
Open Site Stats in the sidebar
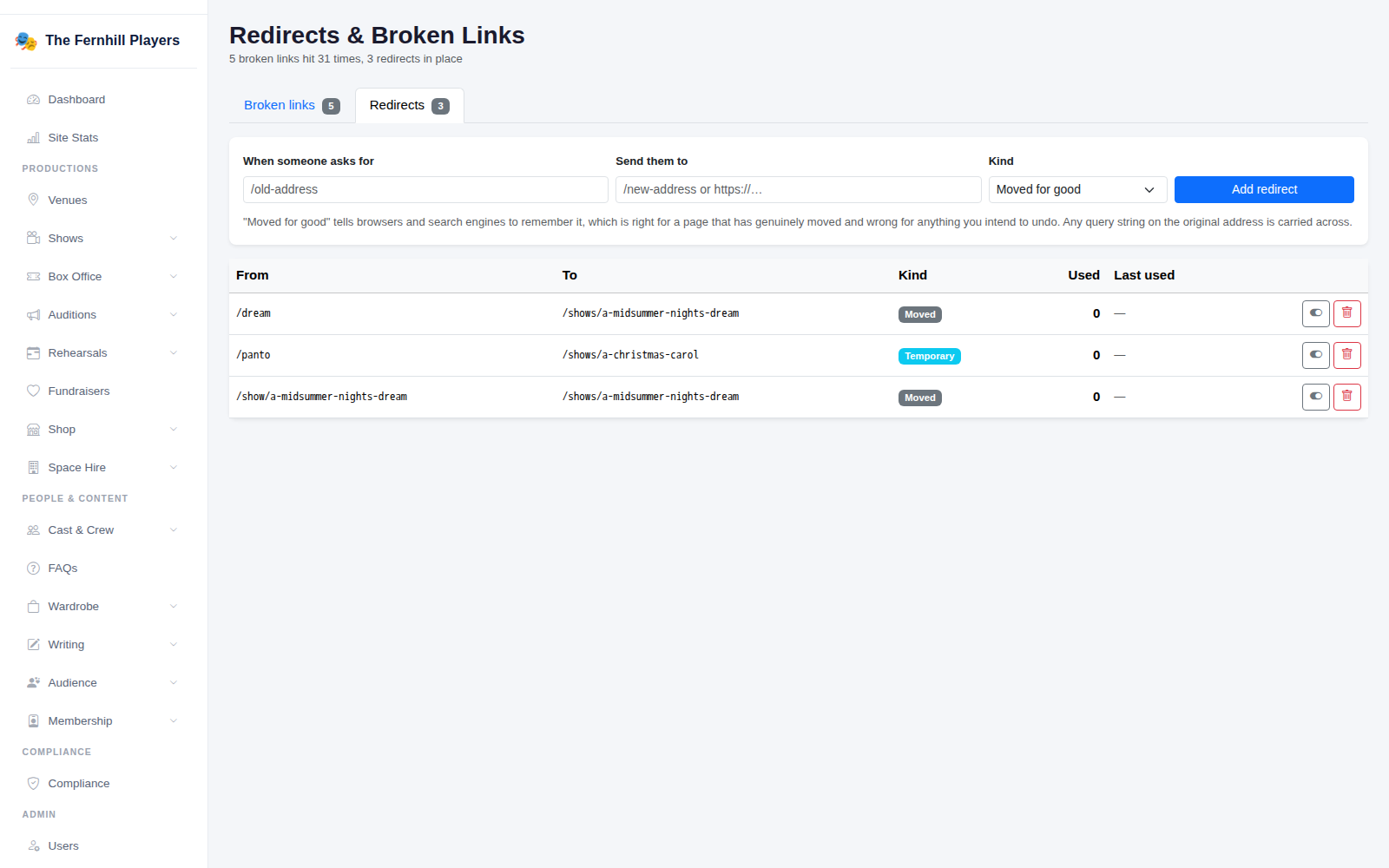point(103,138)
